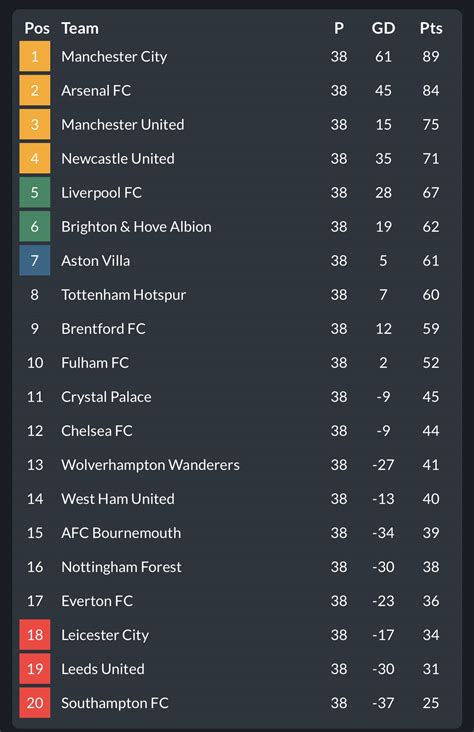Click the orange position 1 badge

pyautogui.click(x=35, y=56)
